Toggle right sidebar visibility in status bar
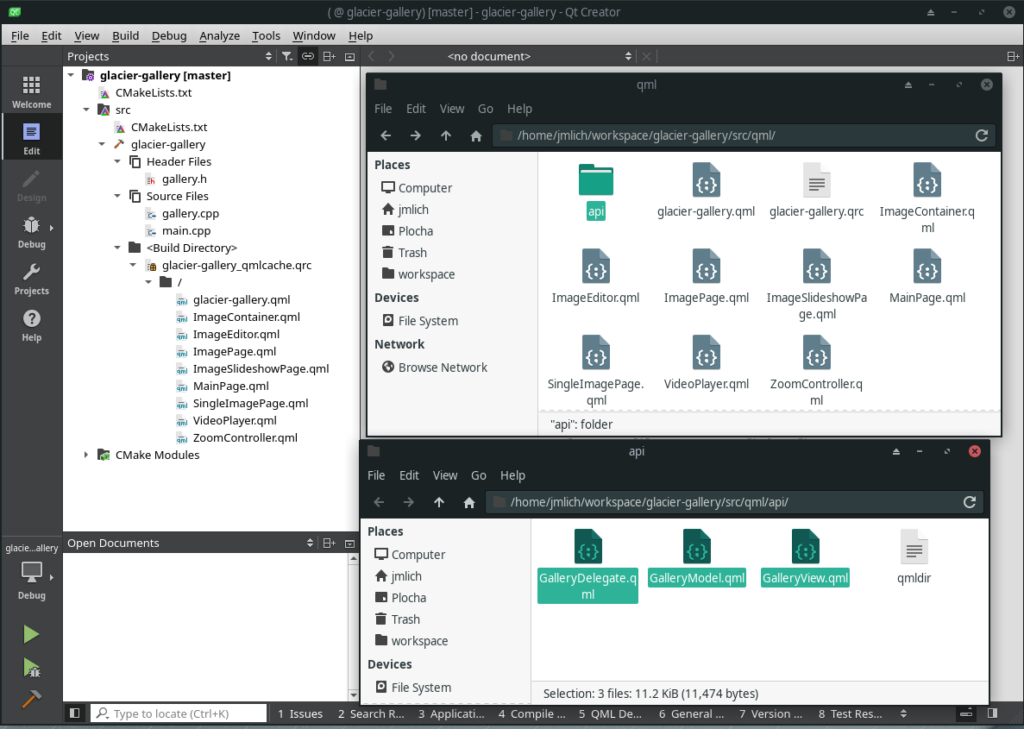The height and width of the screenshot is (729, 1024). coord(993,713)
